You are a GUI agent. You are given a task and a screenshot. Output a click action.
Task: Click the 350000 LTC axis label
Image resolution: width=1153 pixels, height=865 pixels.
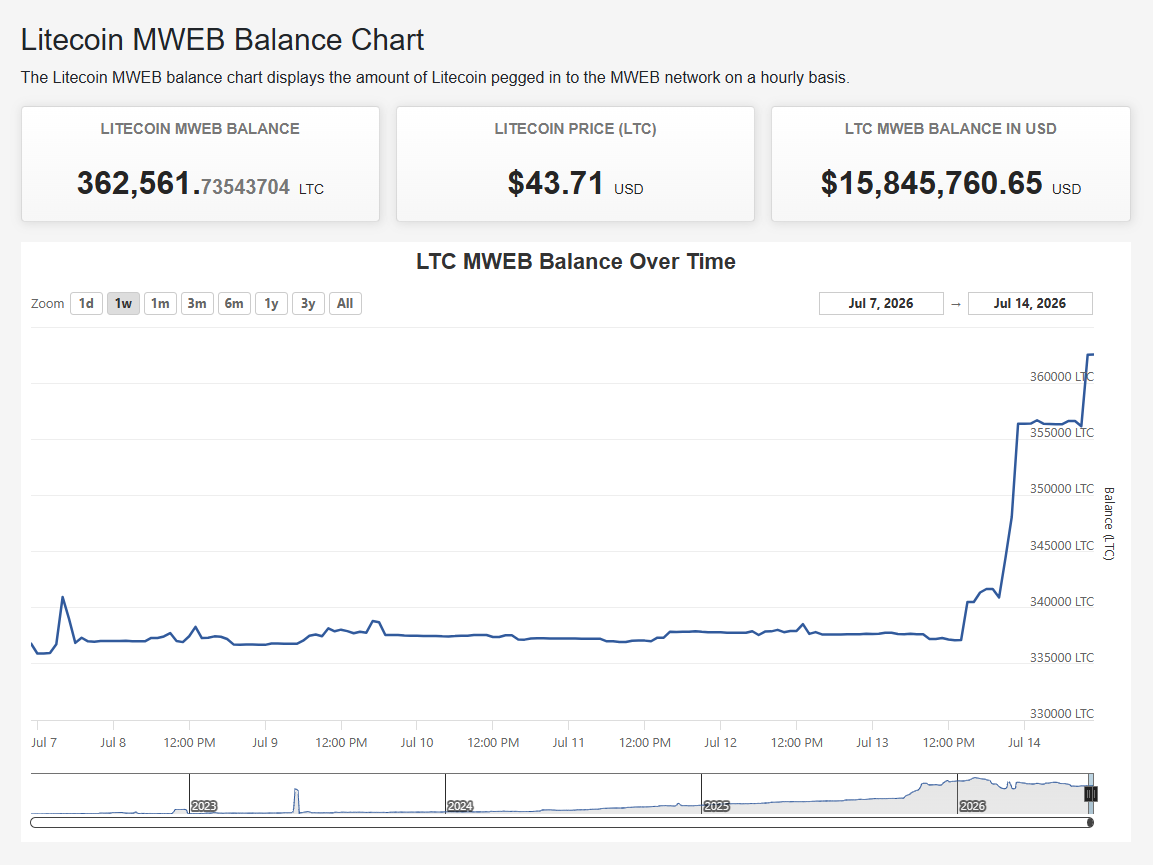(x=1062, y=488)
